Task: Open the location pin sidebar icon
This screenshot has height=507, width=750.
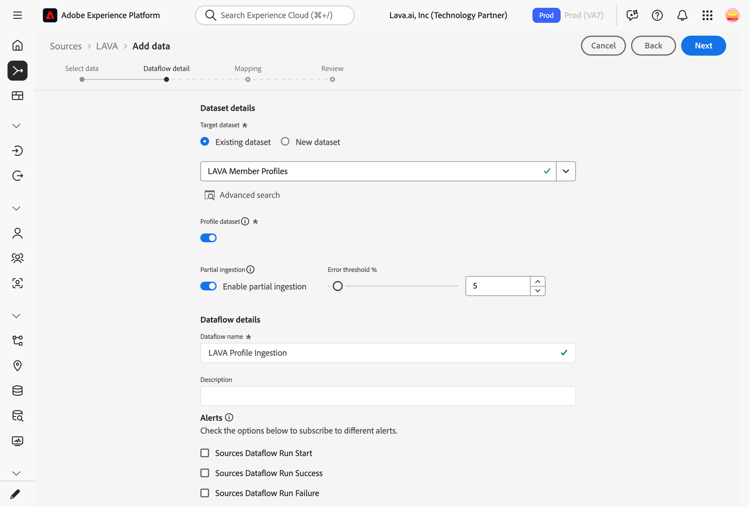Action: 17,366
